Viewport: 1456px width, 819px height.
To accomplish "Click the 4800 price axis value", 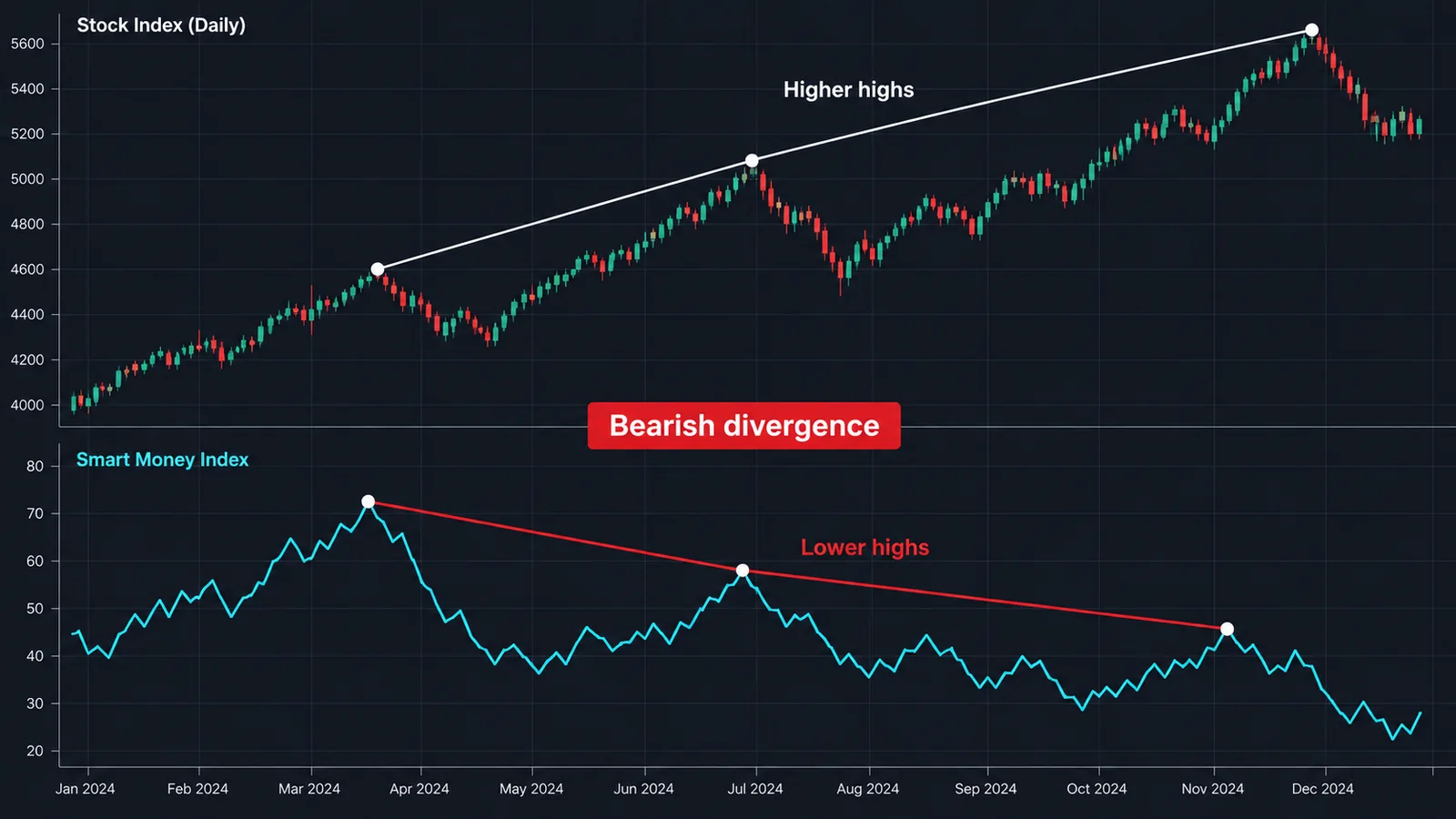I will (x=27, y=224).
